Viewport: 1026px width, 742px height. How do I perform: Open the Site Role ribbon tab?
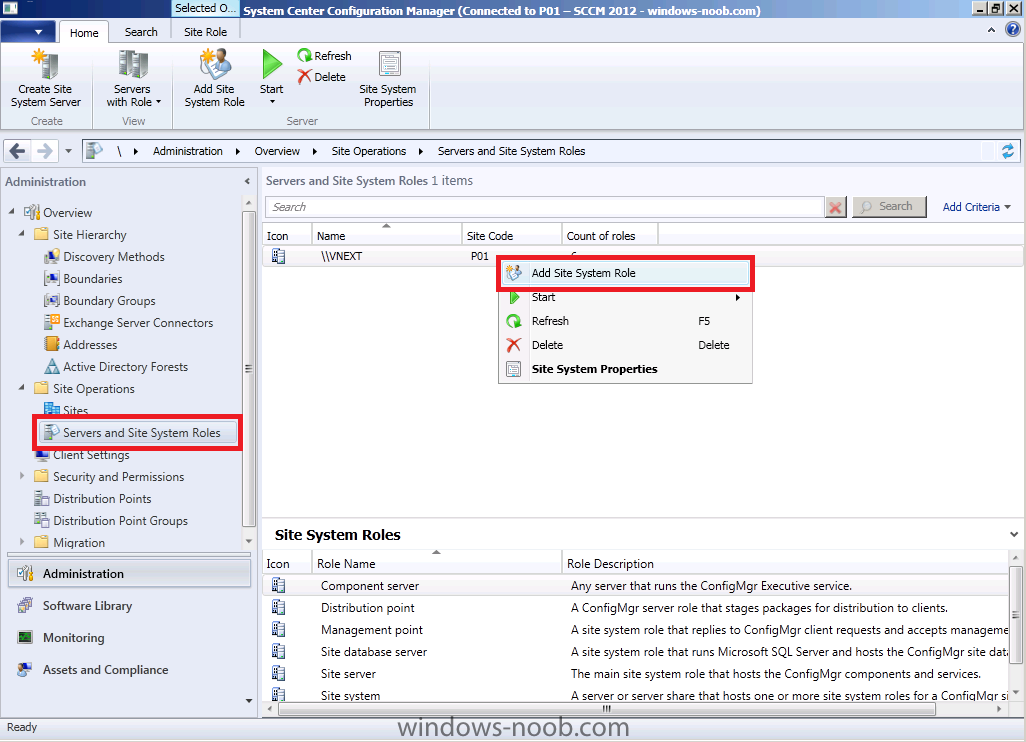point(205,32)
